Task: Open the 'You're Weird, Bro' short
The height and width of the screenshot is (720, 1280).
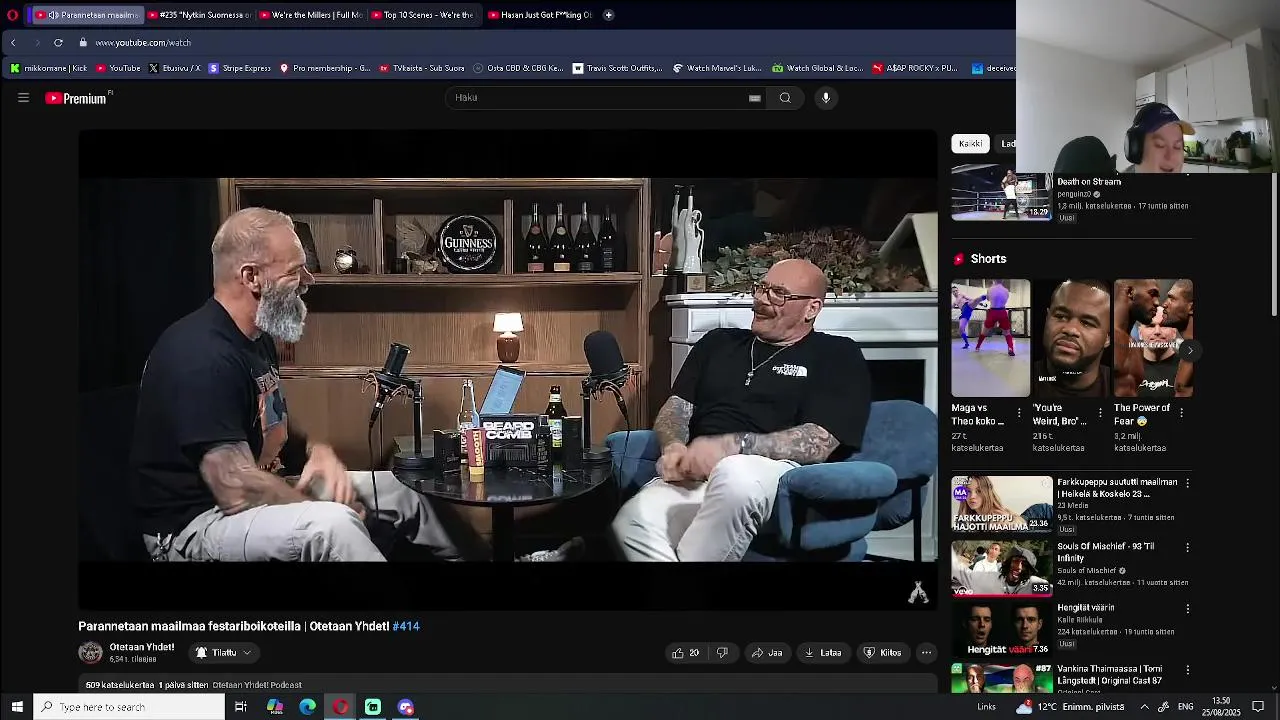Action: tap(1071, 338)
